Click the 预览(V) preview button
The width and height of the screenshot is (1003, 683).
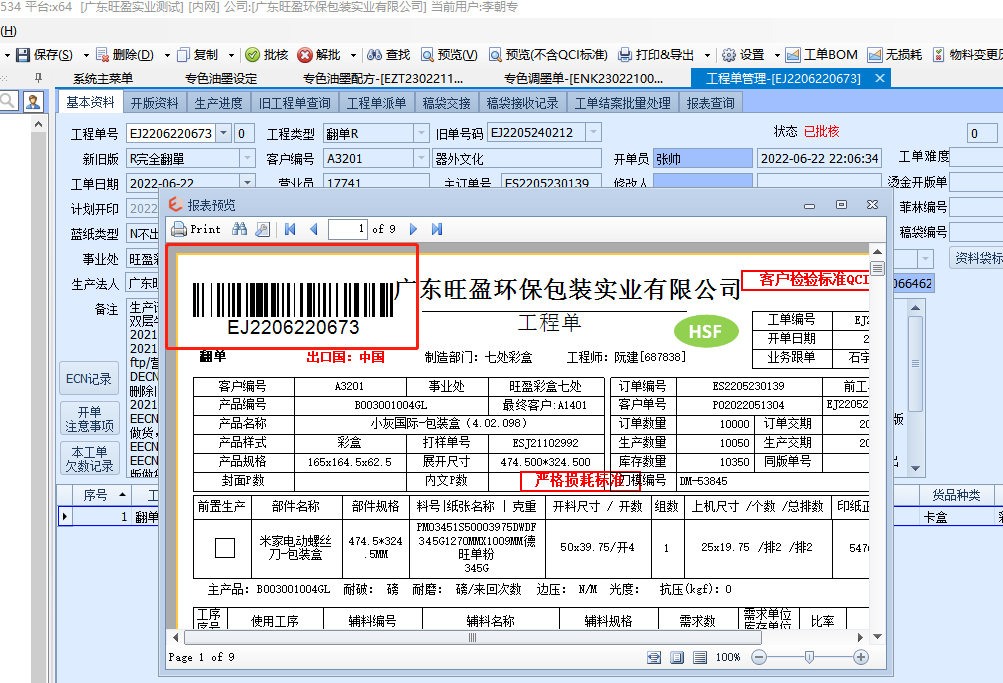pyautogui.click(x=449, y=55)
